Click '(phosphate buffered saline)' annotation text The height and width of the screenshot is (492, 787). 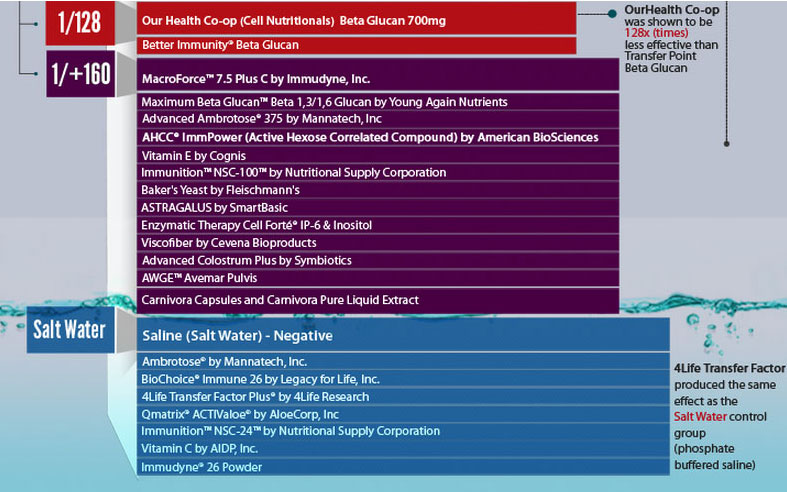click(715, 456)
